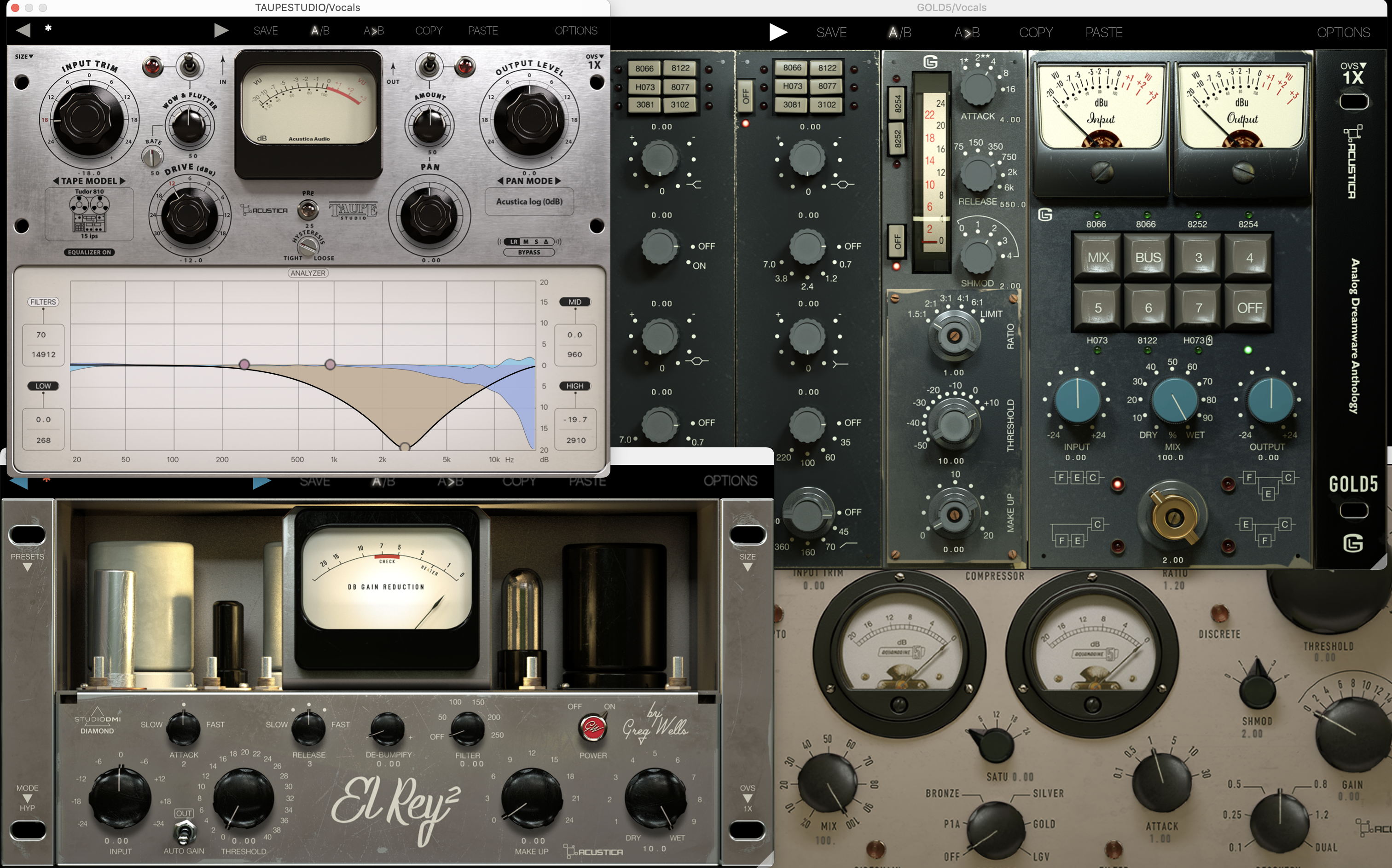Image resolution: width=1392 pixels, height=868 pixels.
Task: Select the serial F-E-C routing diagram in GOLD5
Action: tap(1076, 478)
